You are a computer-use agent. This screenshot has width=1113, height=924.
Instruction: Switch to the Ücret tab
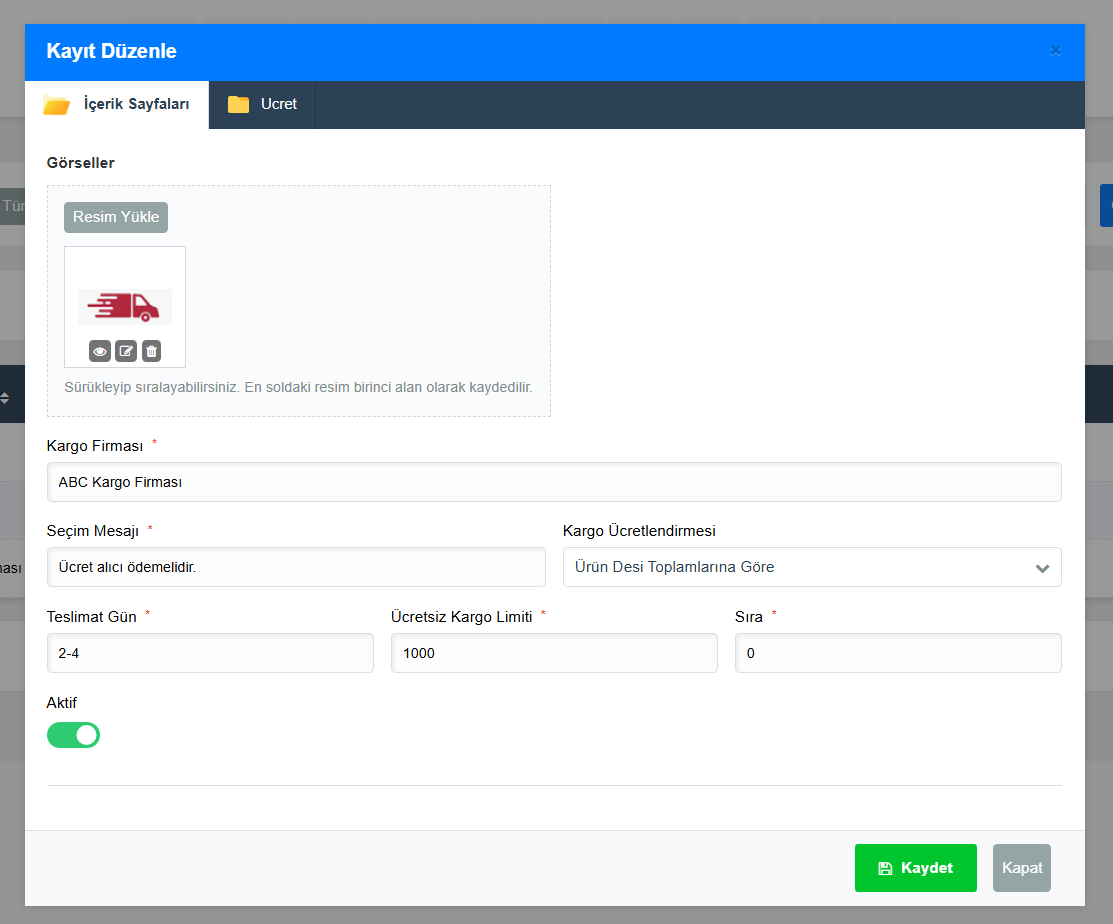[x=263, y=104]
